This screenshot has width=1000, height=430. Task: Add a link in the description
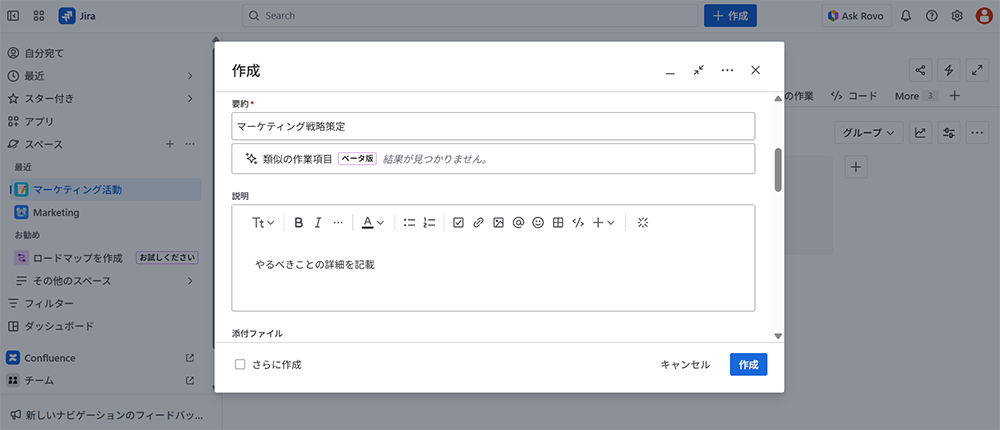coord(478,223)
